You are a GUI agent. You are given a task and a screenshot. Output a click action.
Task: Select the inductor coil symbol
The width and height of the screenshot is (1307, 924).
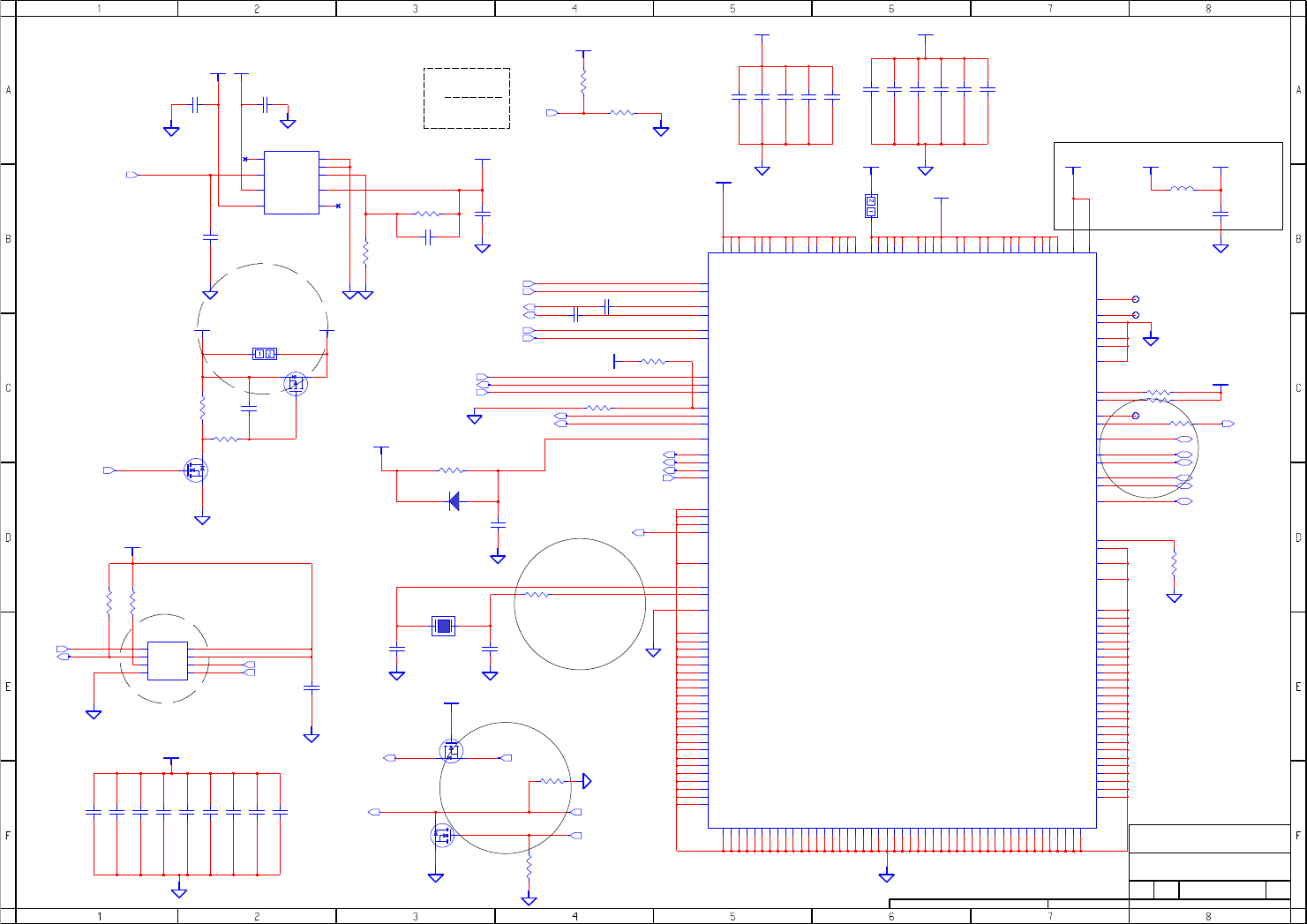(1182, 188)
